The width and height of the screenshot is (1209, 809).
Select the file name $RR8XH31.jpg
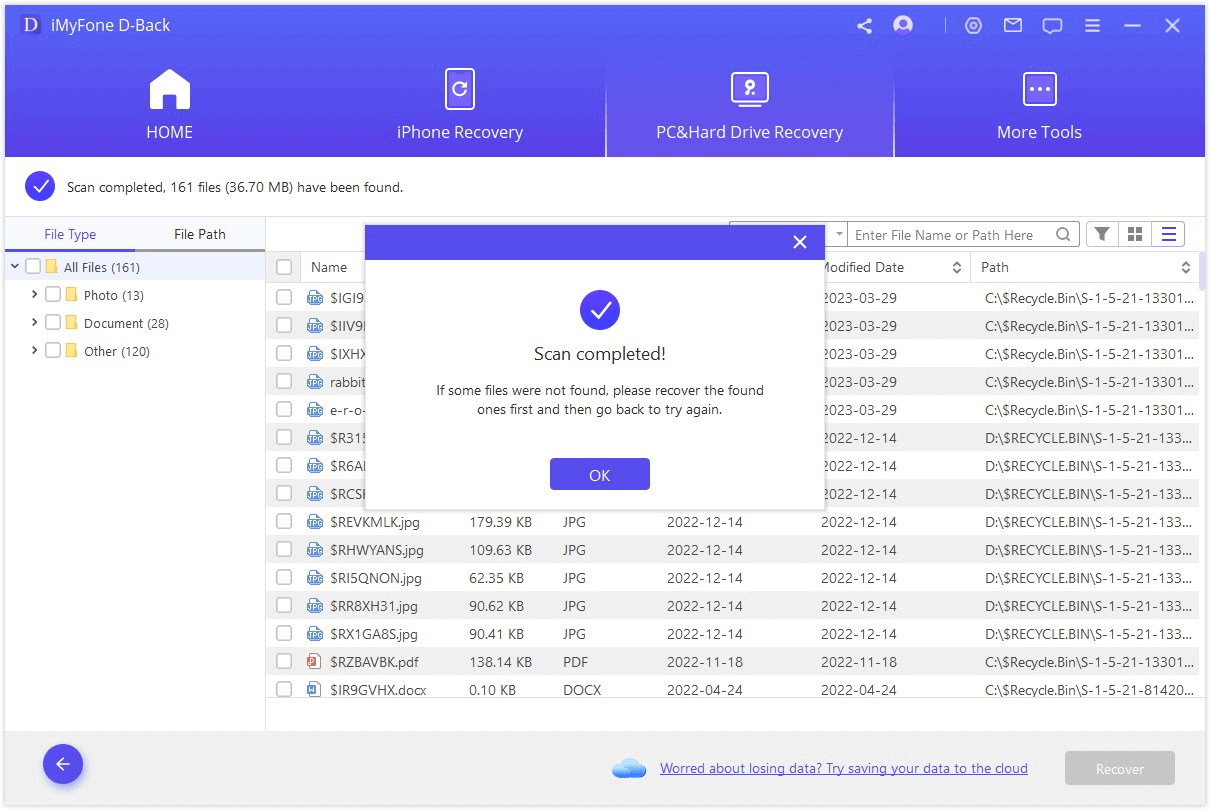pyautogui.click(x=374, y=606)
